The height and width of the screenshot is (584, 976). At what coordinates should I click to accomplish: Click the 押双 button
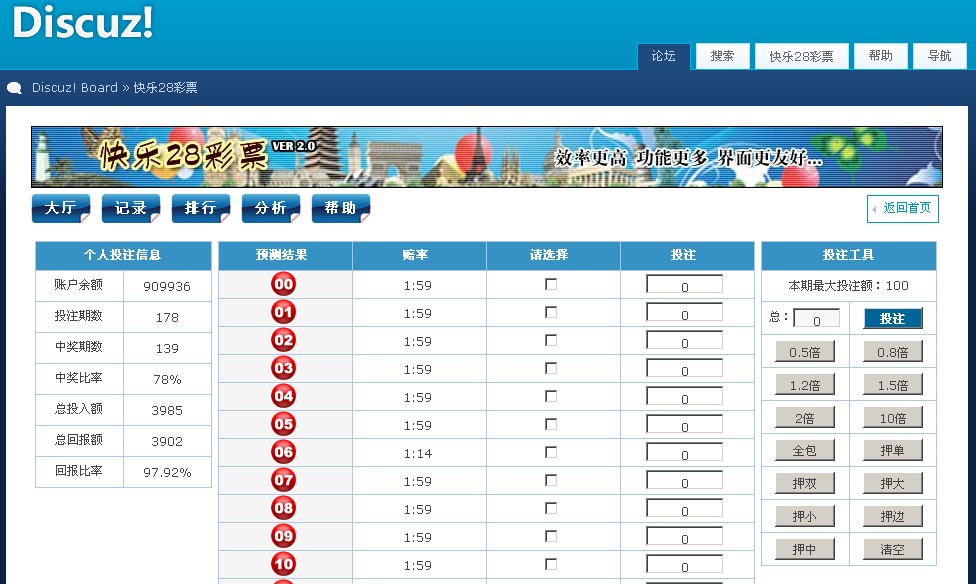click(805, 483)
